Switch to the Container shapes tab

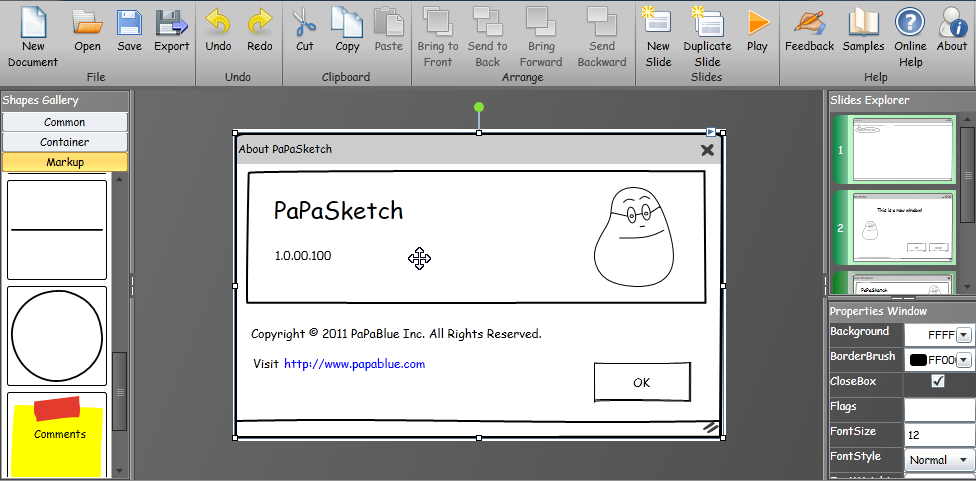click(65, 142)
